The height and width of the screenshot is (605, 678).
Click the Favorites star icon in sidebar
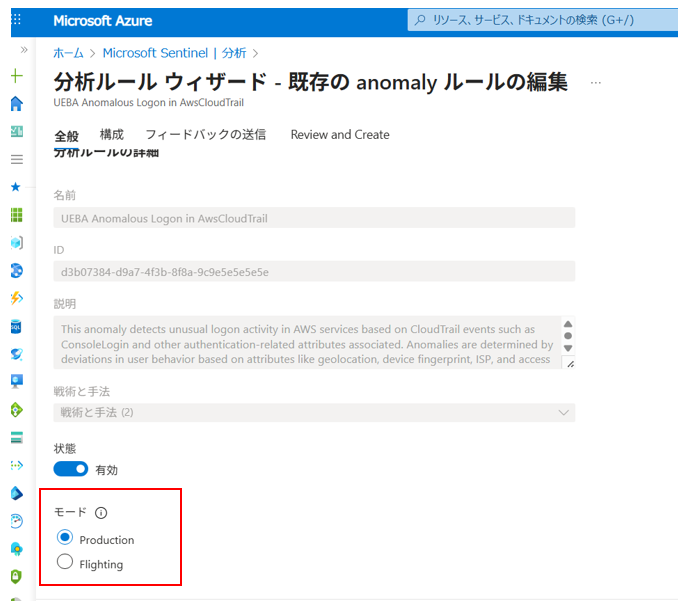click(16, 187)
